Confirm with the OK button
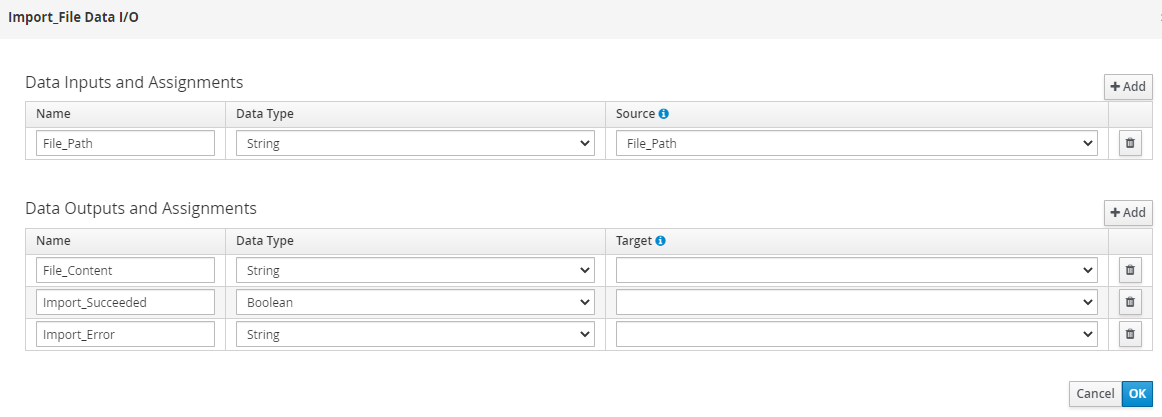This screenshot has width=1162, height=417. pyautogui.click(x=1138, y=394)
